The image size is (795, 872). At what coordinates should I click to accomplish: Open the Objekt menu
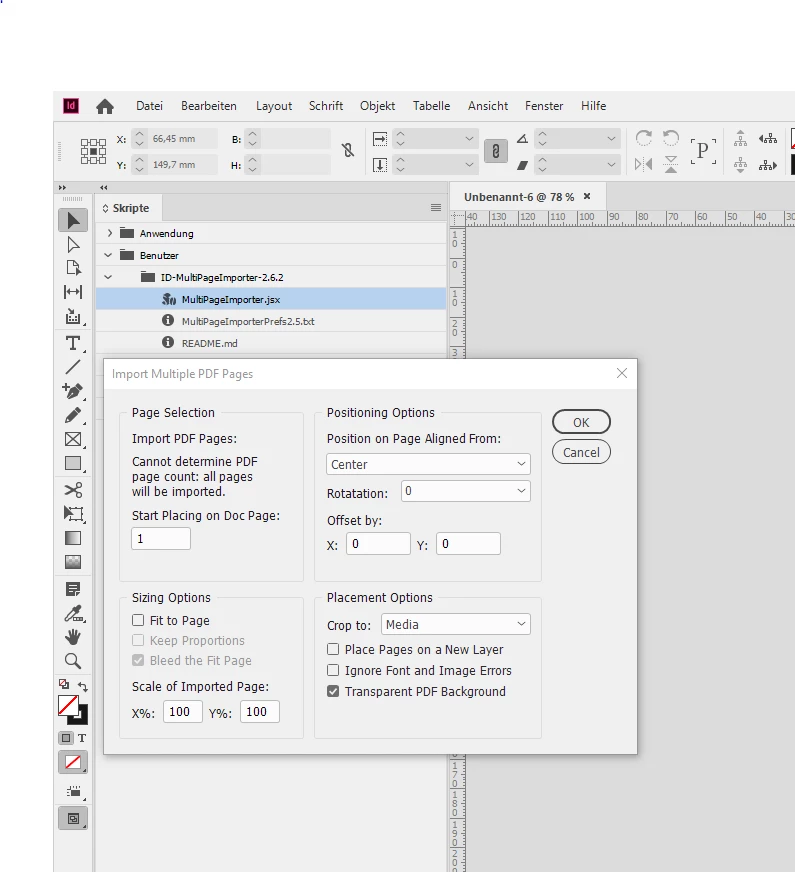coord(377,106)
